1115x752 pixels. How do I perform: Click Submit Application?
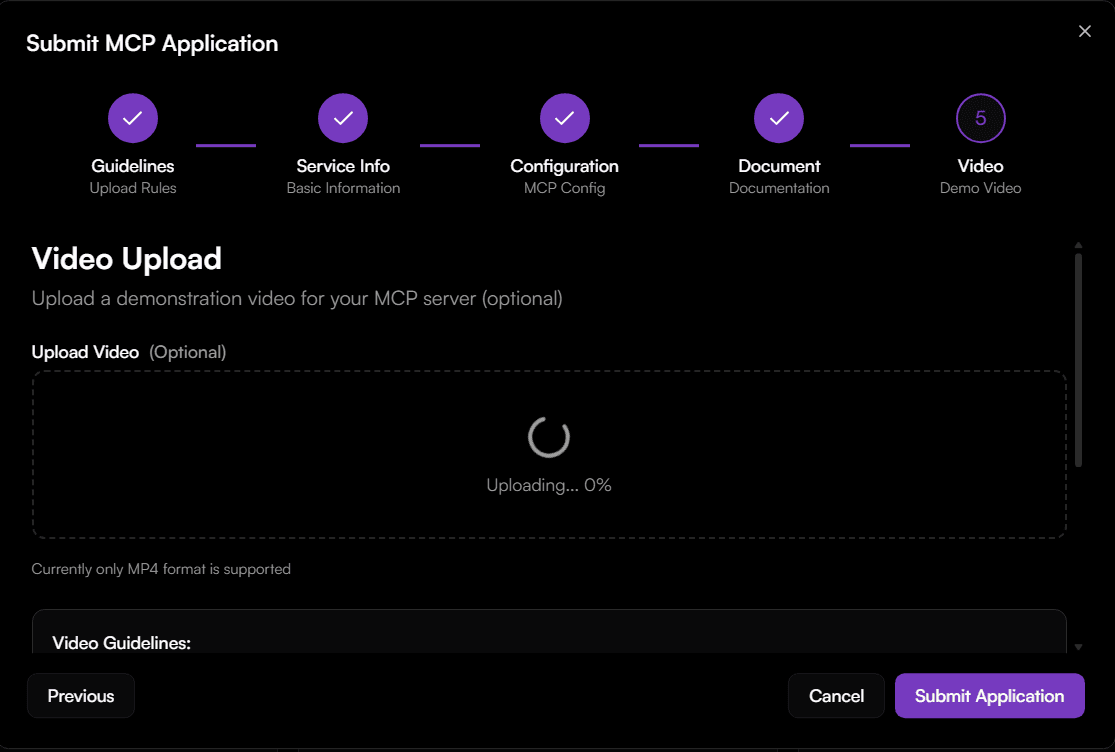pyautogui.click(x=989, y=696)
